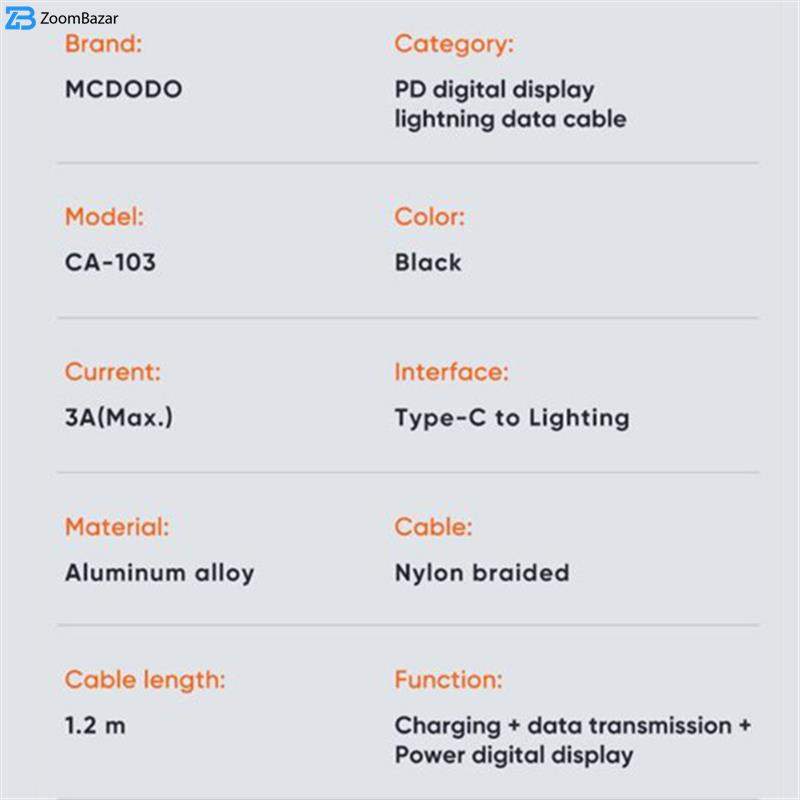This screenshot has width=800, height=800.
Task: Click the ZoomBazar logo icon
Action: [x=20, y=18]
